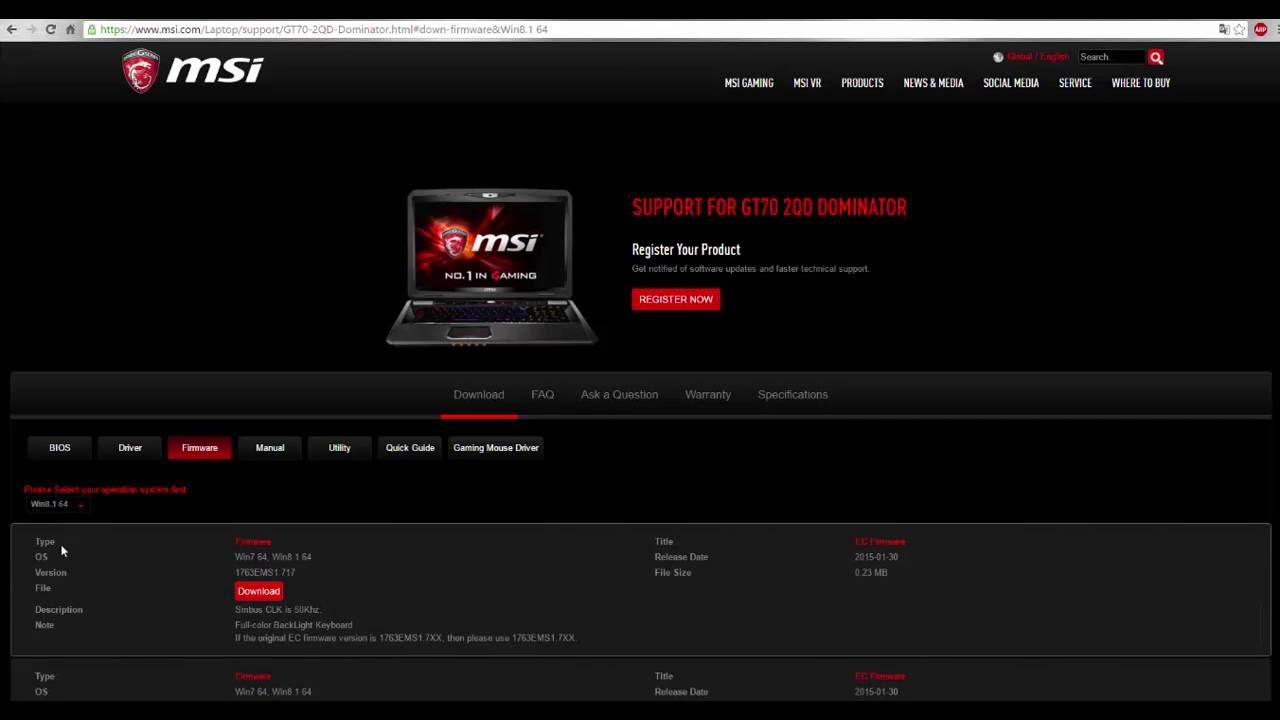Click the globe language icon
This screenshot has height=720, width=1280.
(x=998, y=57)
